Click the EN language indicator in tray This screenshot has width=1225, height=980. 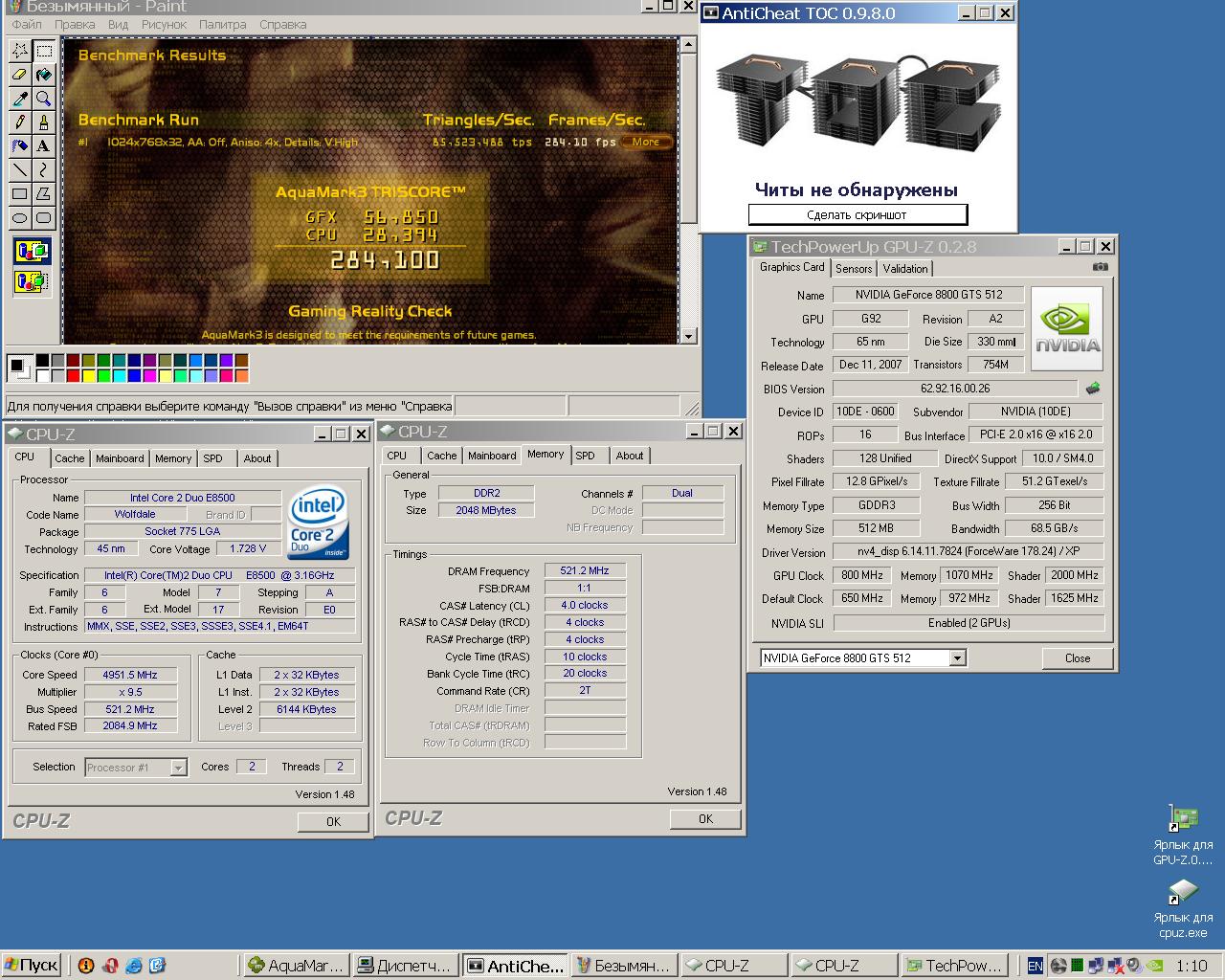point(1035,966)
